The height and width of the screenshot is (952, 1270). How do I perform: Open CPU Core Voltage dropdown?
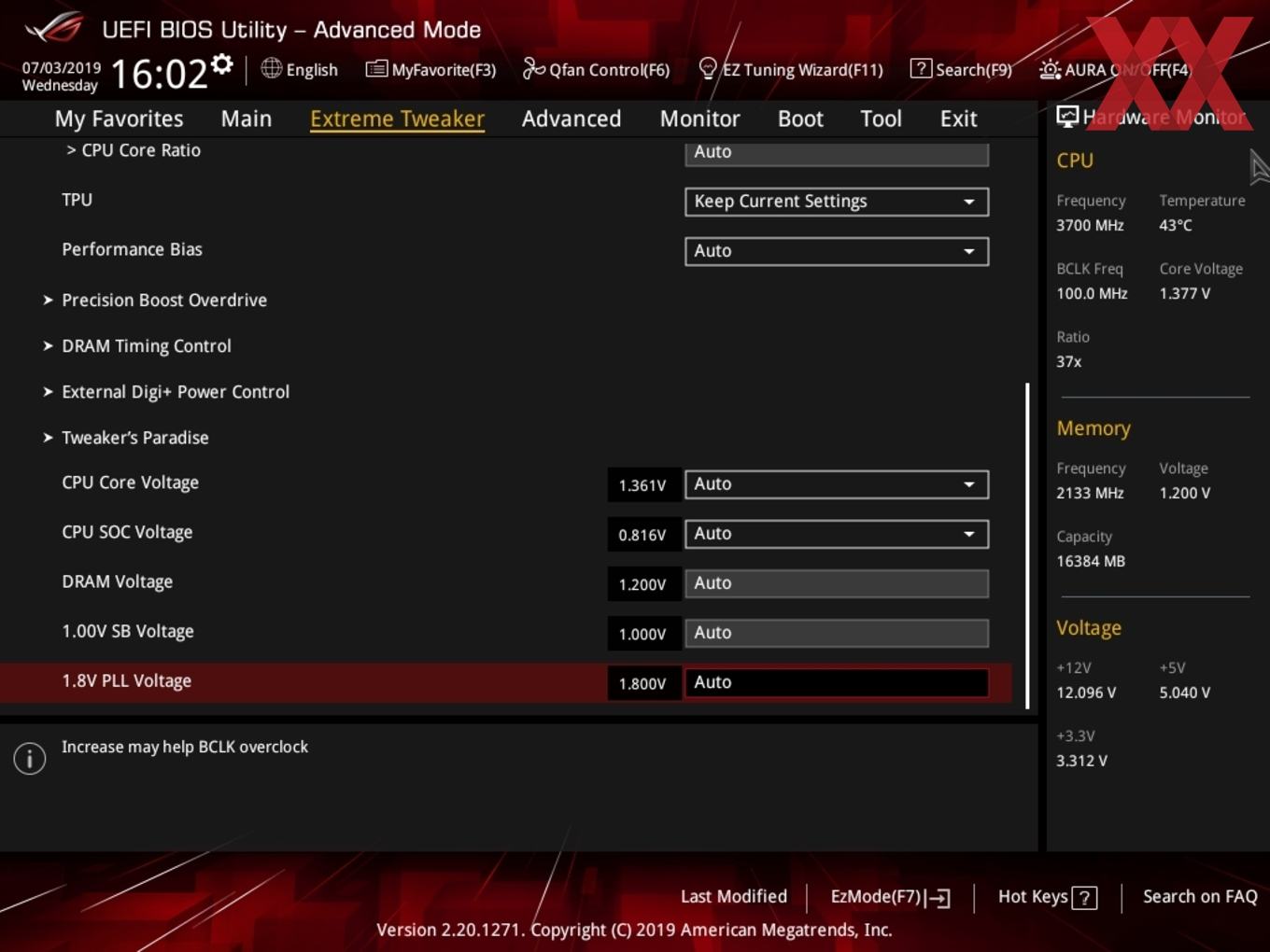(837, 484)
